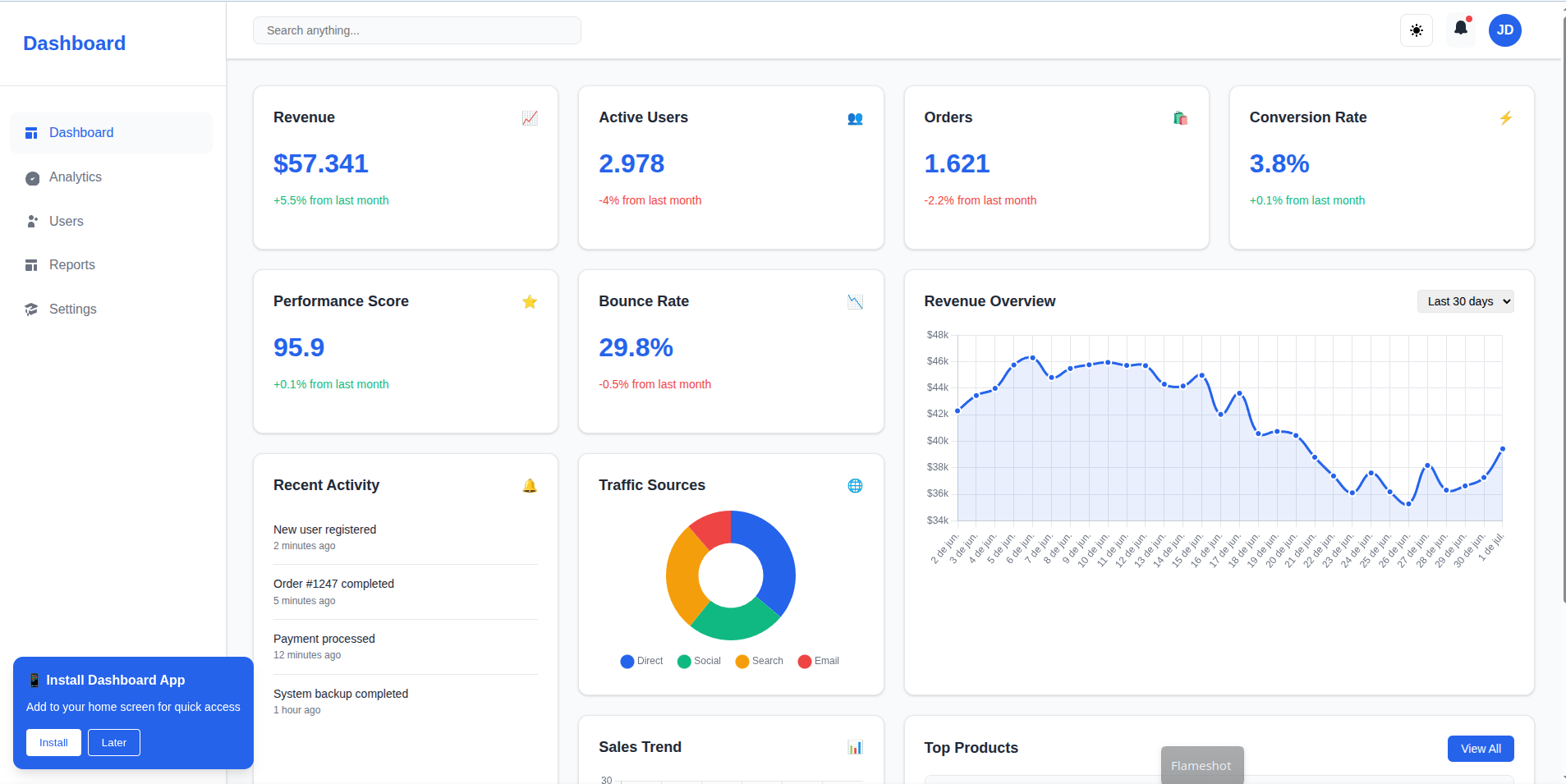Click the Bounce Rate downtrend icon
This screenshot has width=1566, height=784.
point(855,302)
